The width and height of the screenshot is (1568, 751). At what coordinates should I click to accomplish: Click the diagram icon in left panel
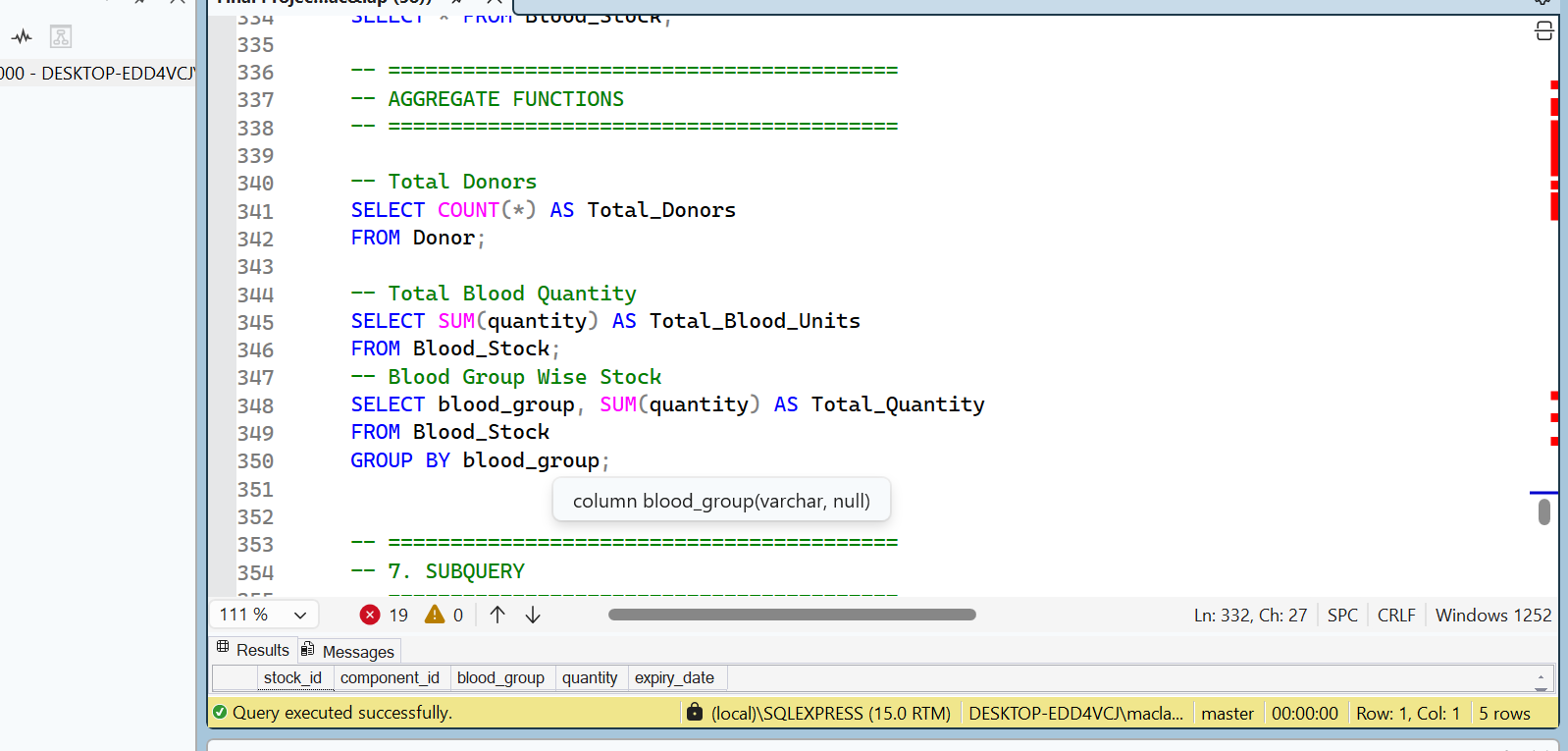61,37
